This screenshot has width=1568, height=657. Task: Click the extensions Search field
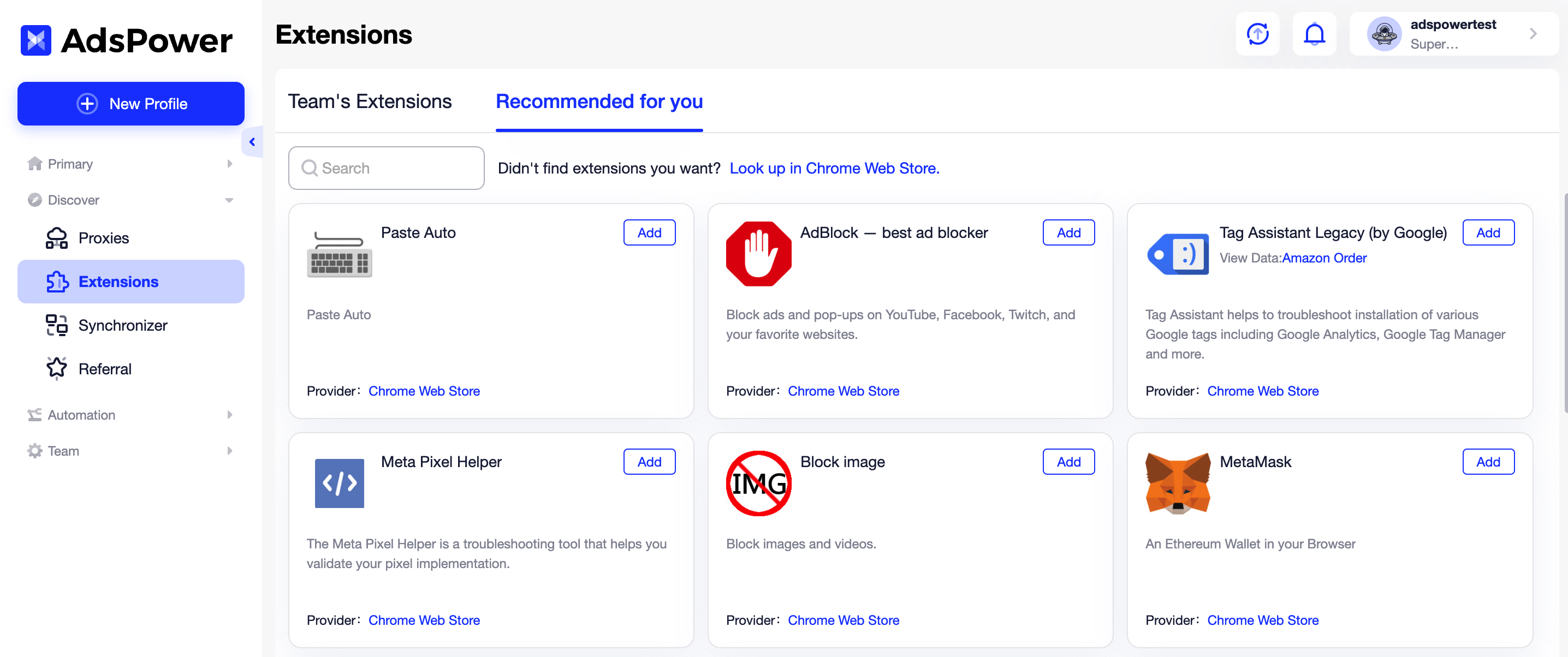(387, 168)
